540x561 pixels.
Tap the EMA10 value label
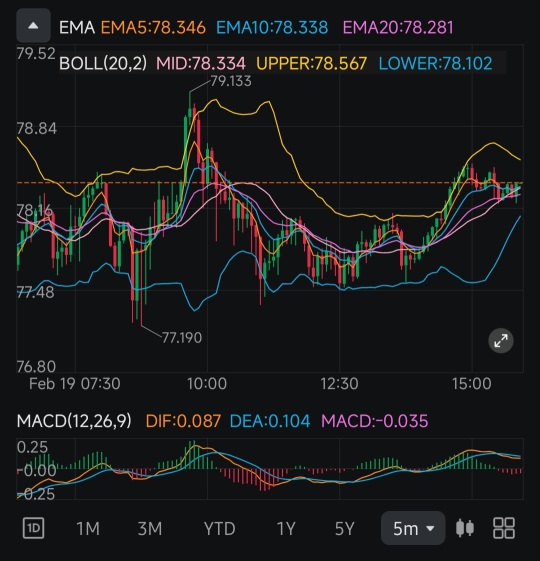point(272,28)
